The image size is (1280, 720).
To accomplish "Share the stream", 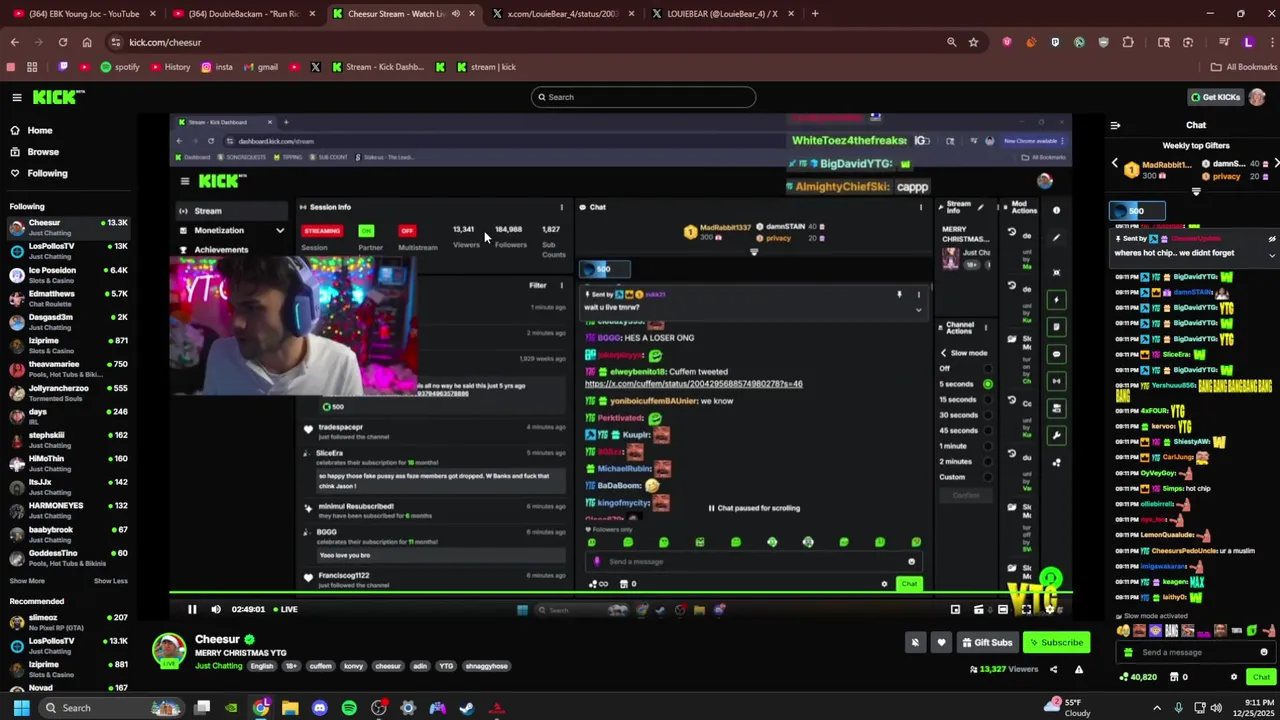I will point(1053,669).
